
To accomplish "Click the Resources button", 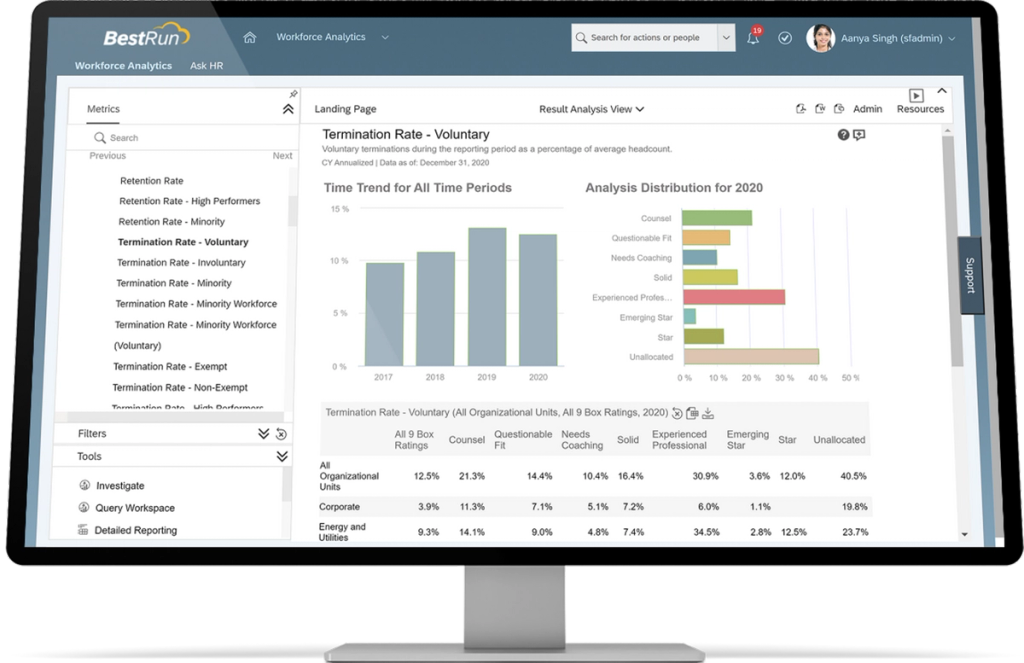I will 919,104.
